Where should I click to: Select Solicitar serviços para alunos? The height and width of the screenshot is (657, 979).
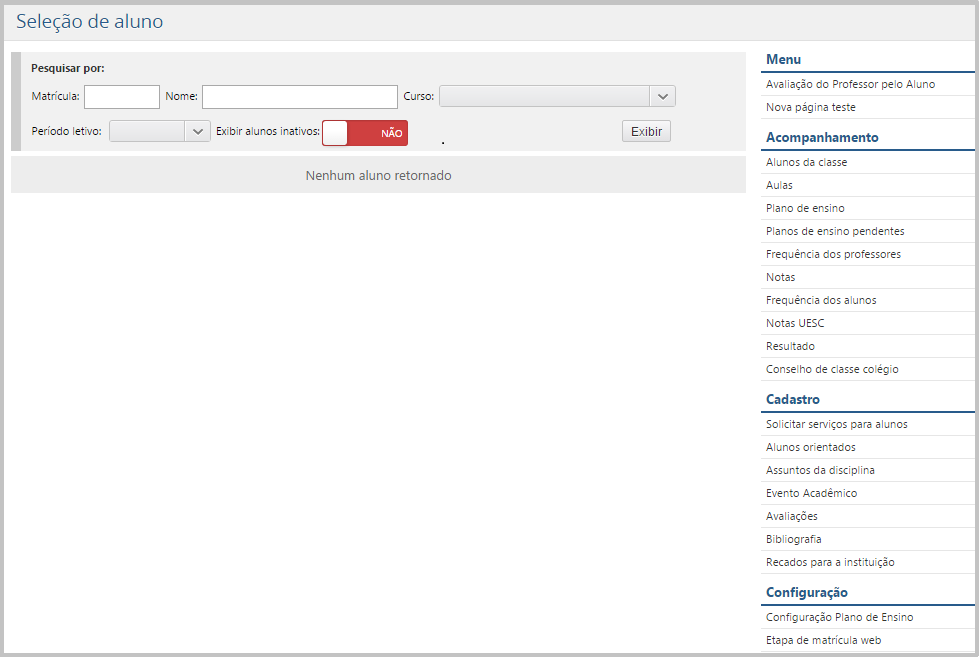(836, 424)
